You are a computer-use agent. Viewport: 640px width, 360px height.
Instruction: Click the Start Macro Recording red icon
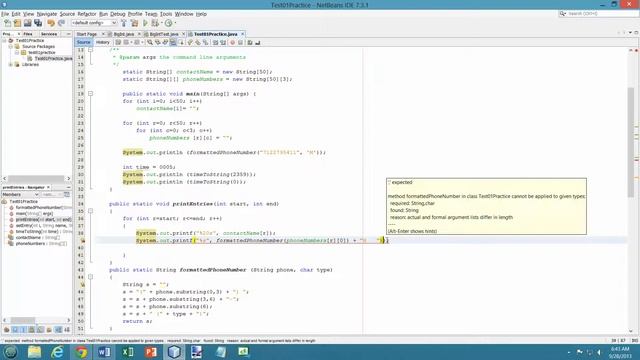coord(232,42)
